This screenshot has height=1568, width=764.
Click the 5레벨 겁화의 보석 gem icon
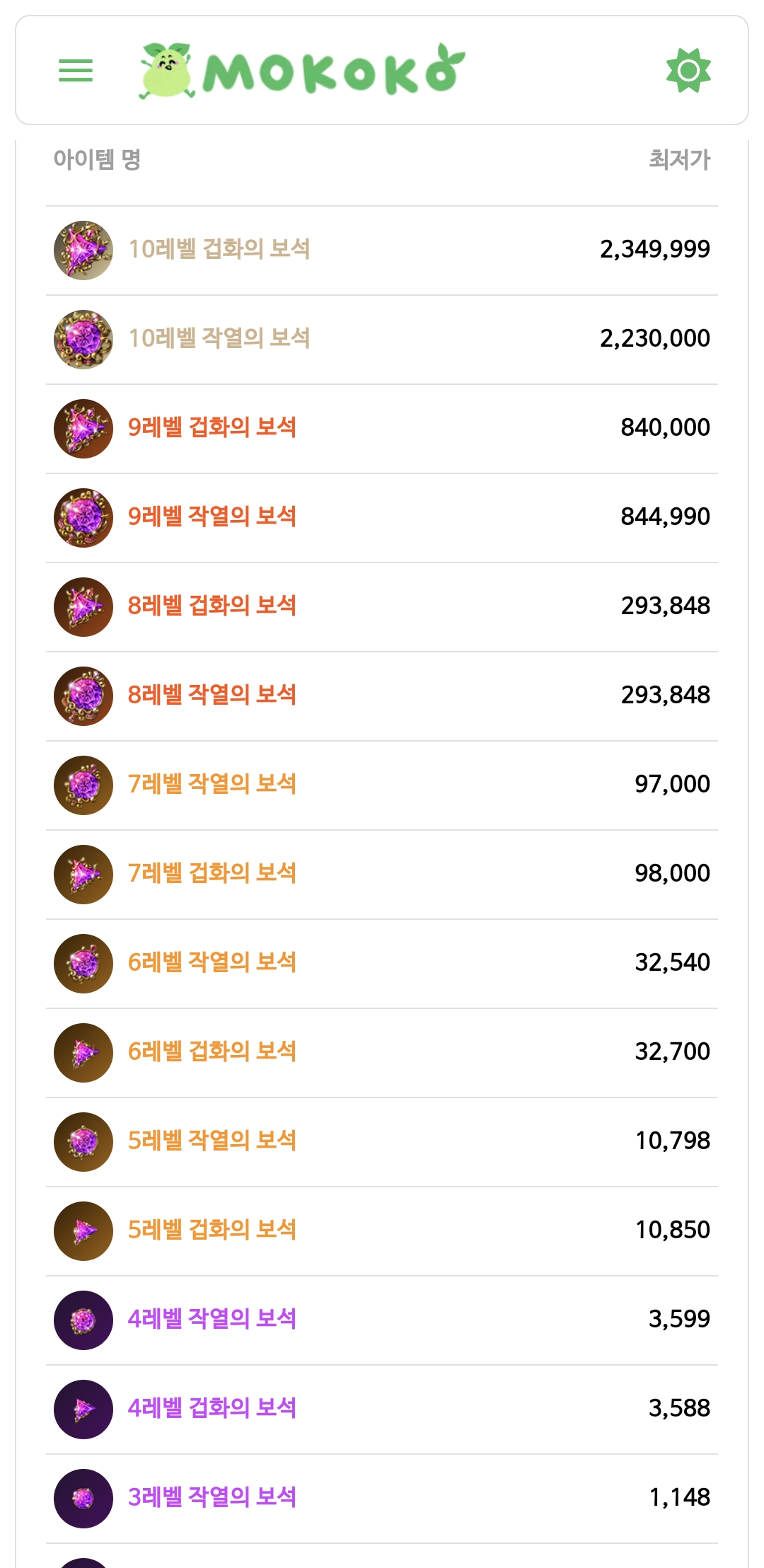click(83, 1231)
